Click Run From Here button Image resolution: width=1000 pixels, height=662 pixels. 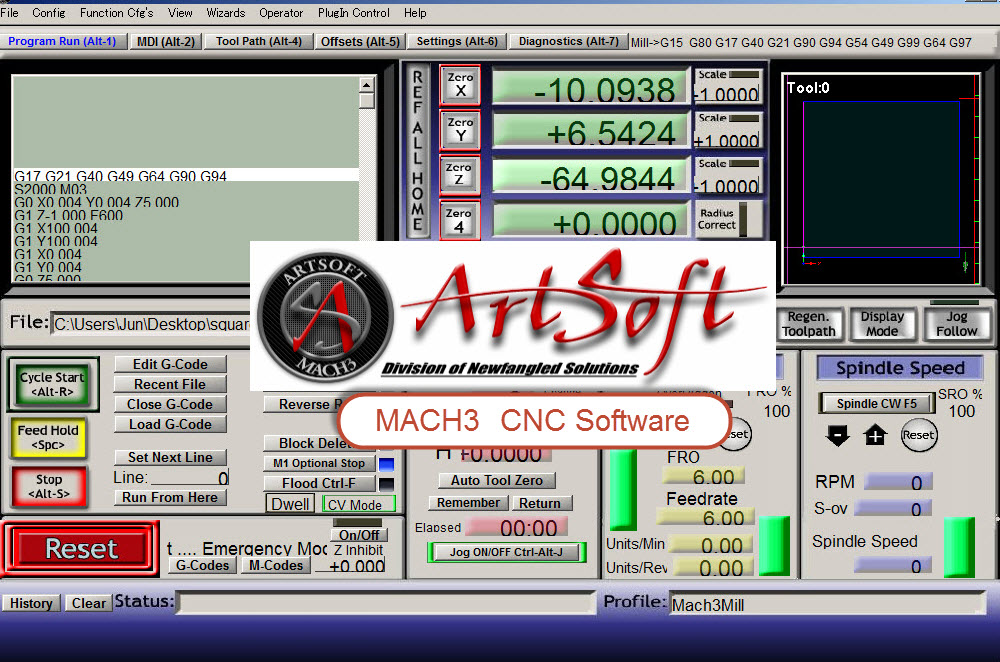pos(170,497)
